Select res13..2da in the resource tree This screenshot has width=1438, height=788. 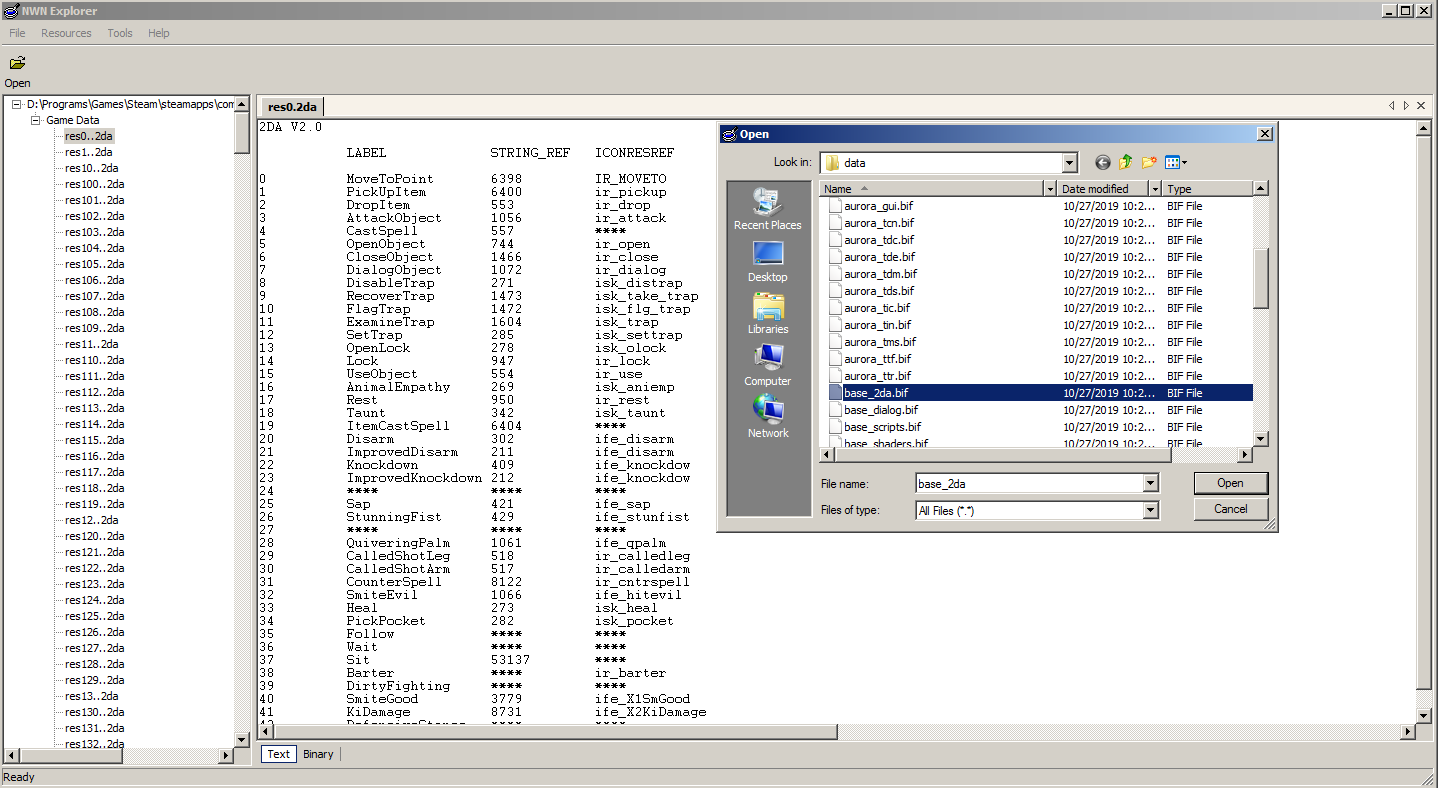(91, 696)
